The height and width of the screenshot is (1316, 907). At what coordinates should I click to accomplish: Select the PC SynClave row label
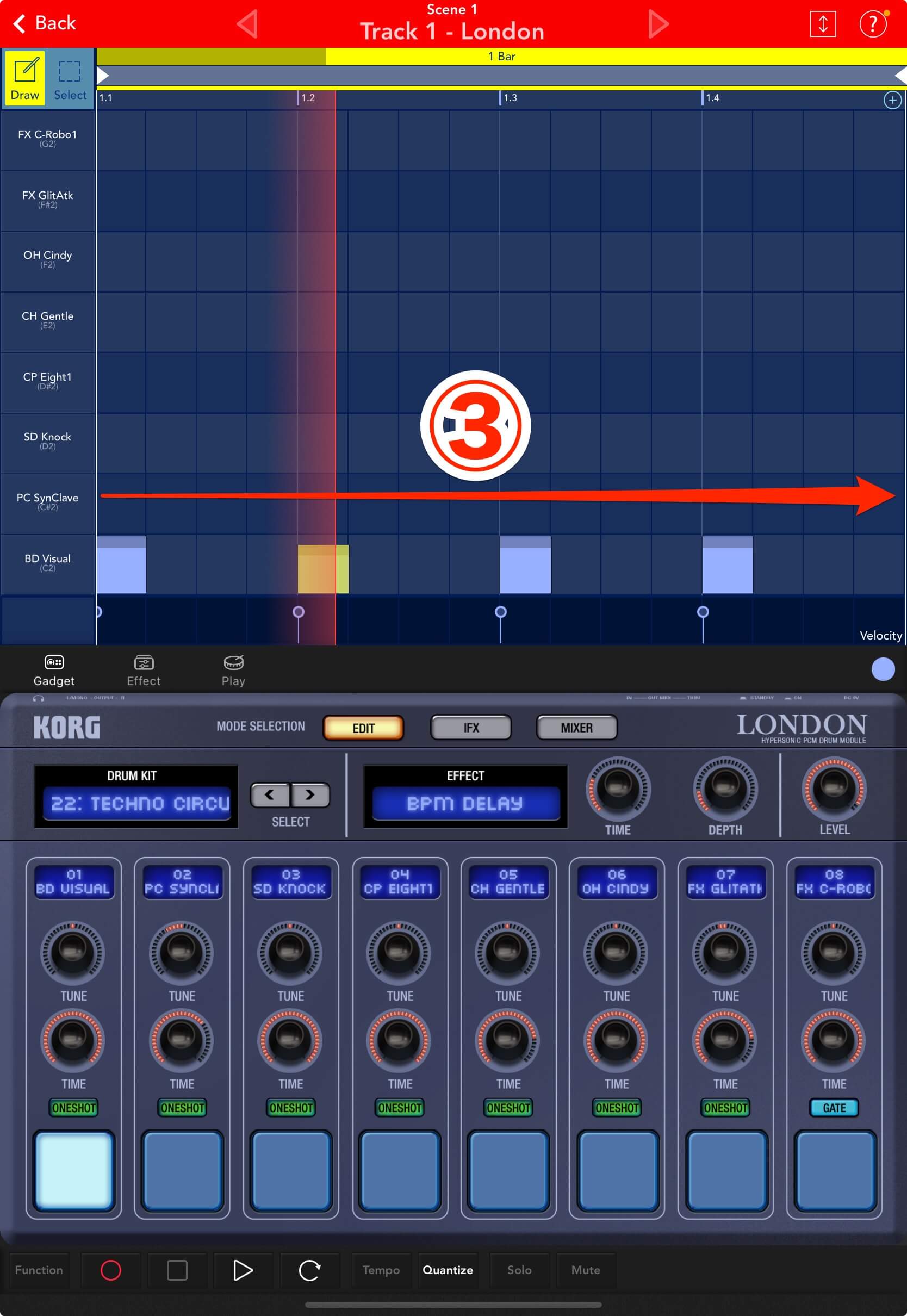pyautogui.click(x=48, y=504)
